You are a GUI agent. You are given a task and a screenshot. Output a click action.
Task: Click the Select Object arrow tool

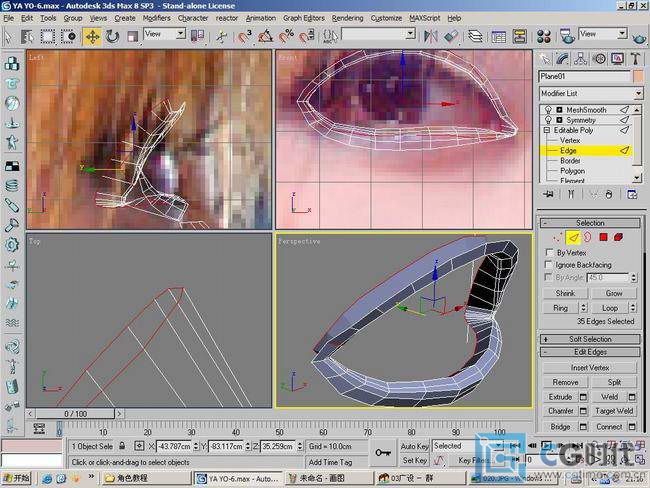[x=8, y=36]
